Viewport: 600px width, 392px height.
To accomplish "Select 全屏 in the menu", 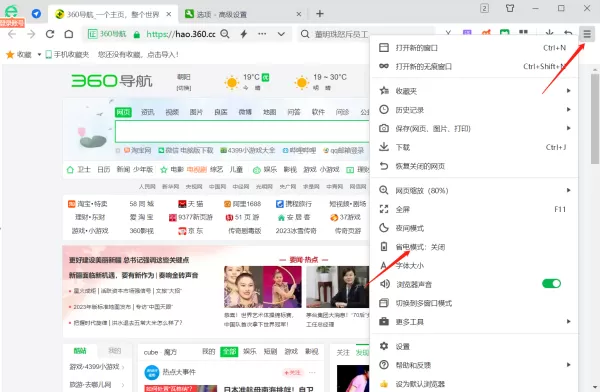I will click(x=474, y=209).
